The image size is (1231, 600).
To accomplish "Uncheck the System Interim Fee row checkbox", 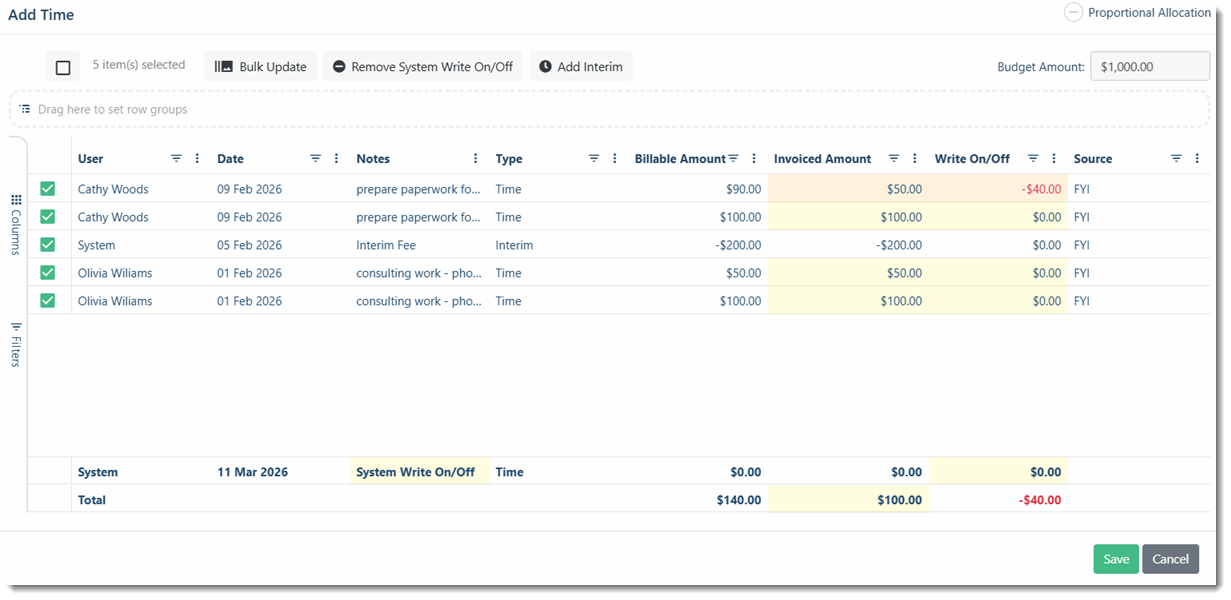I will (x=48, y=245).
